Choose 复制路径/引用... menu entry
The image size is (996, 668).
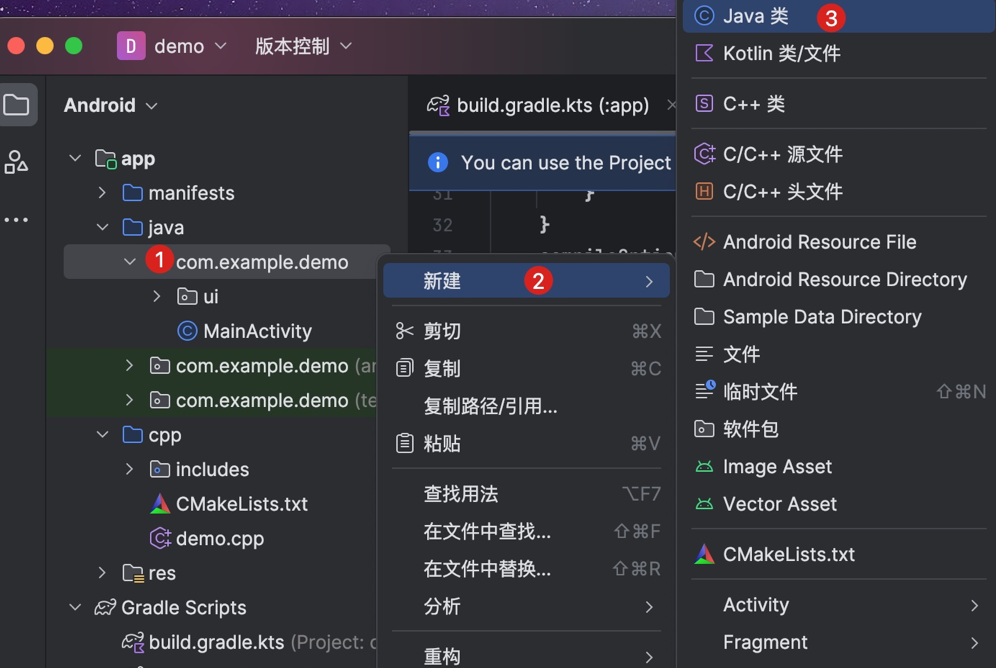526,406
